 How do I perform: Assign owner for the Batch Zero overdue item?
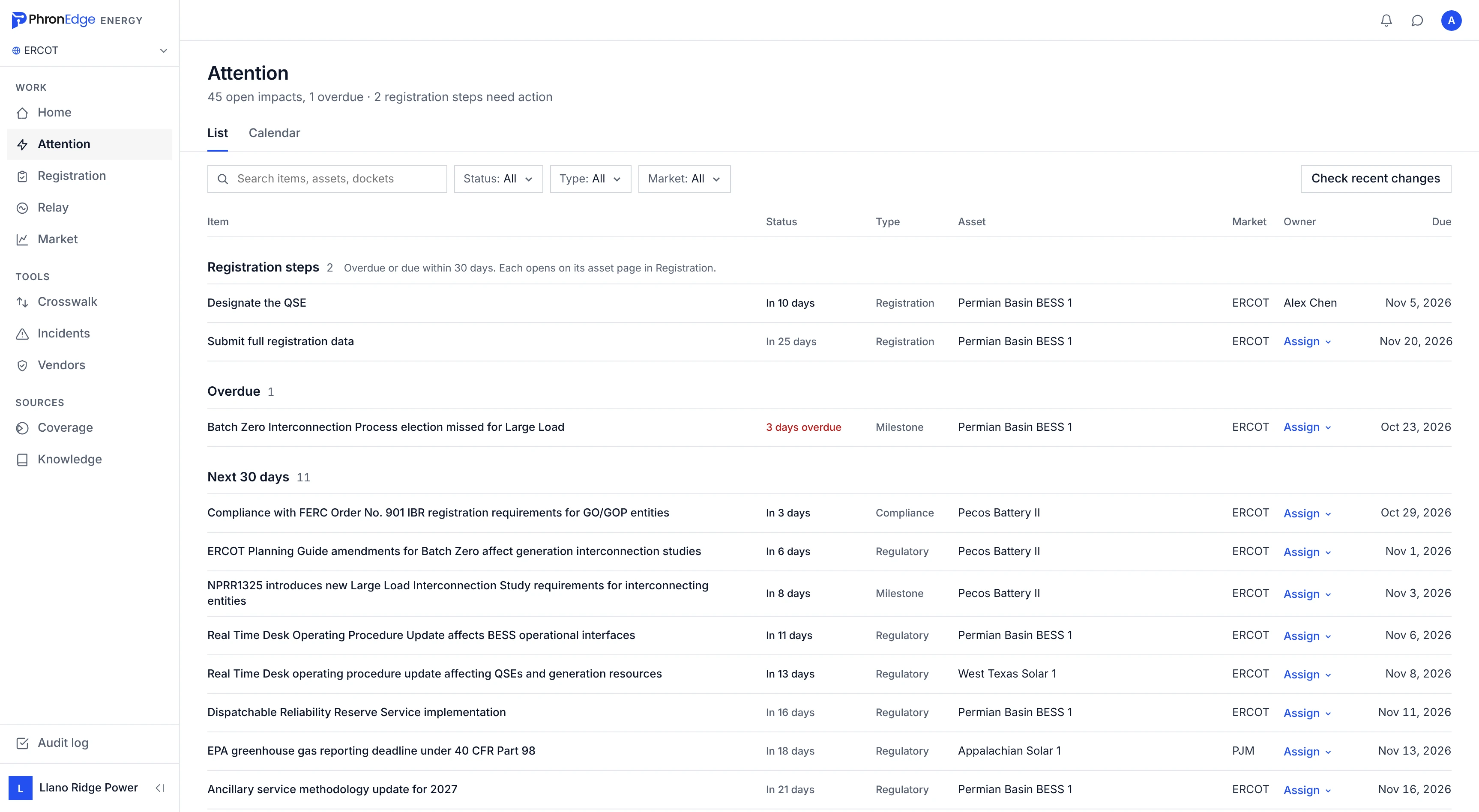coord(1307,427)
